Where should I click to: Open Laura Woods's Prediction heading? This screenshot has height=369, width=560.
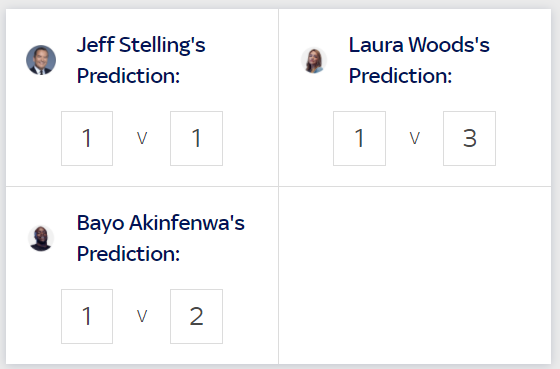point(419,60)
